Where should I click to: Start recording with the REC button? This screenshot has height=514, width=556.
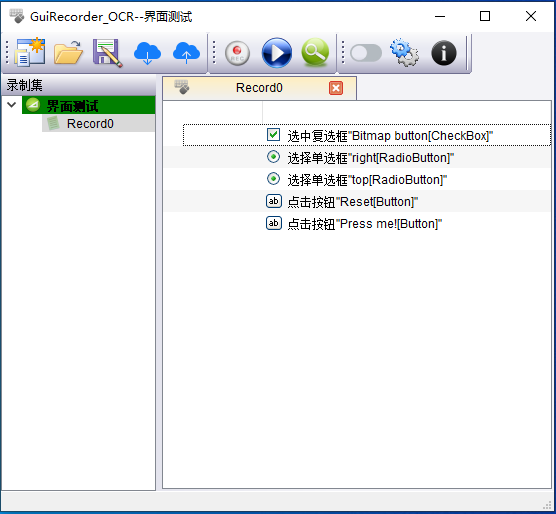point(237,54)
